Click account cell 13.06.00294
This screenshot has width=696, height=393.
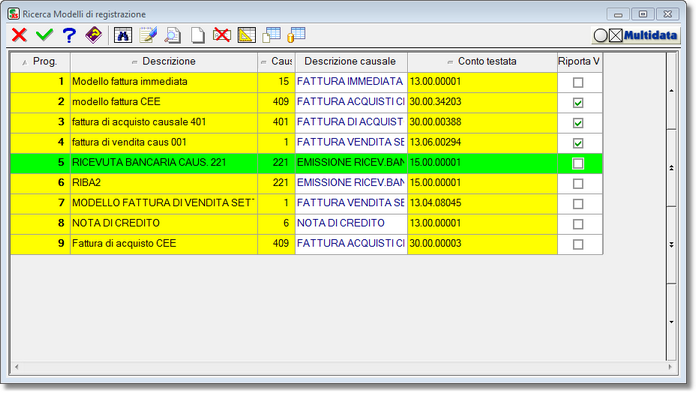(x=482, y=143)
